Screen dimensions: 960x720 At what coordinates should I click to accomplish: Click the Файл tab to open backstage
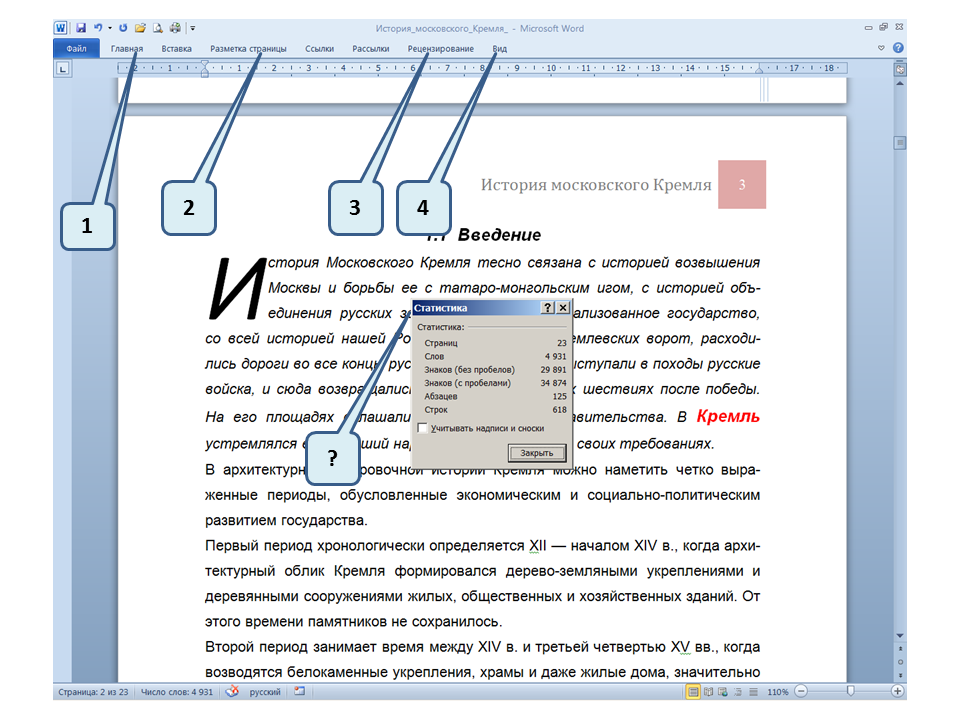(76, 48)
